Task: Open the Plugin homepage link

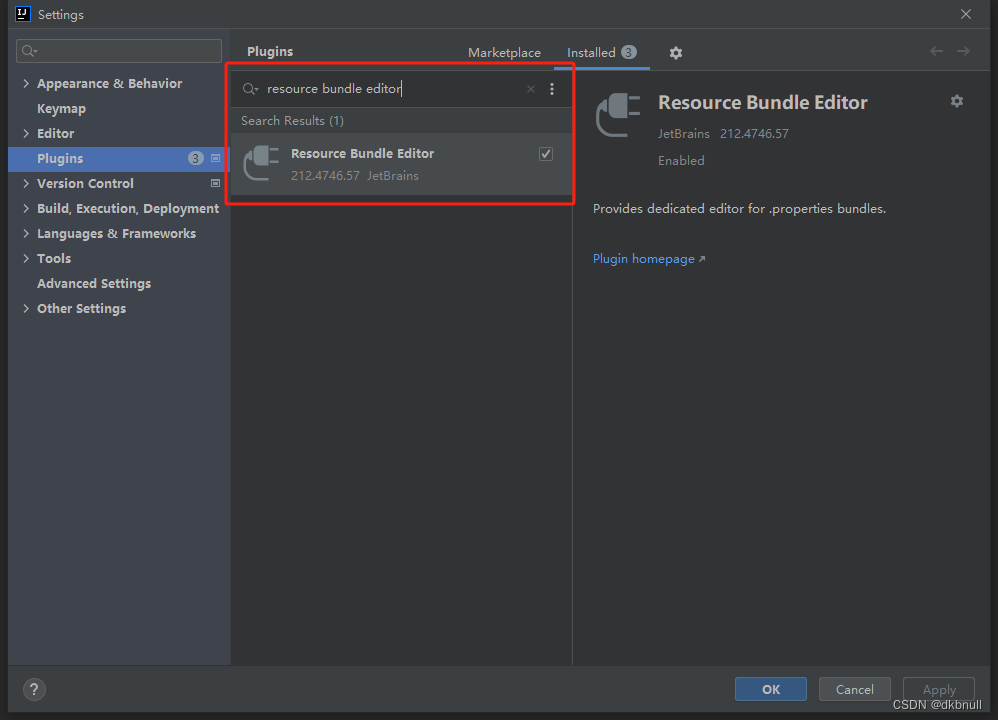Action: tap(649, 259)
